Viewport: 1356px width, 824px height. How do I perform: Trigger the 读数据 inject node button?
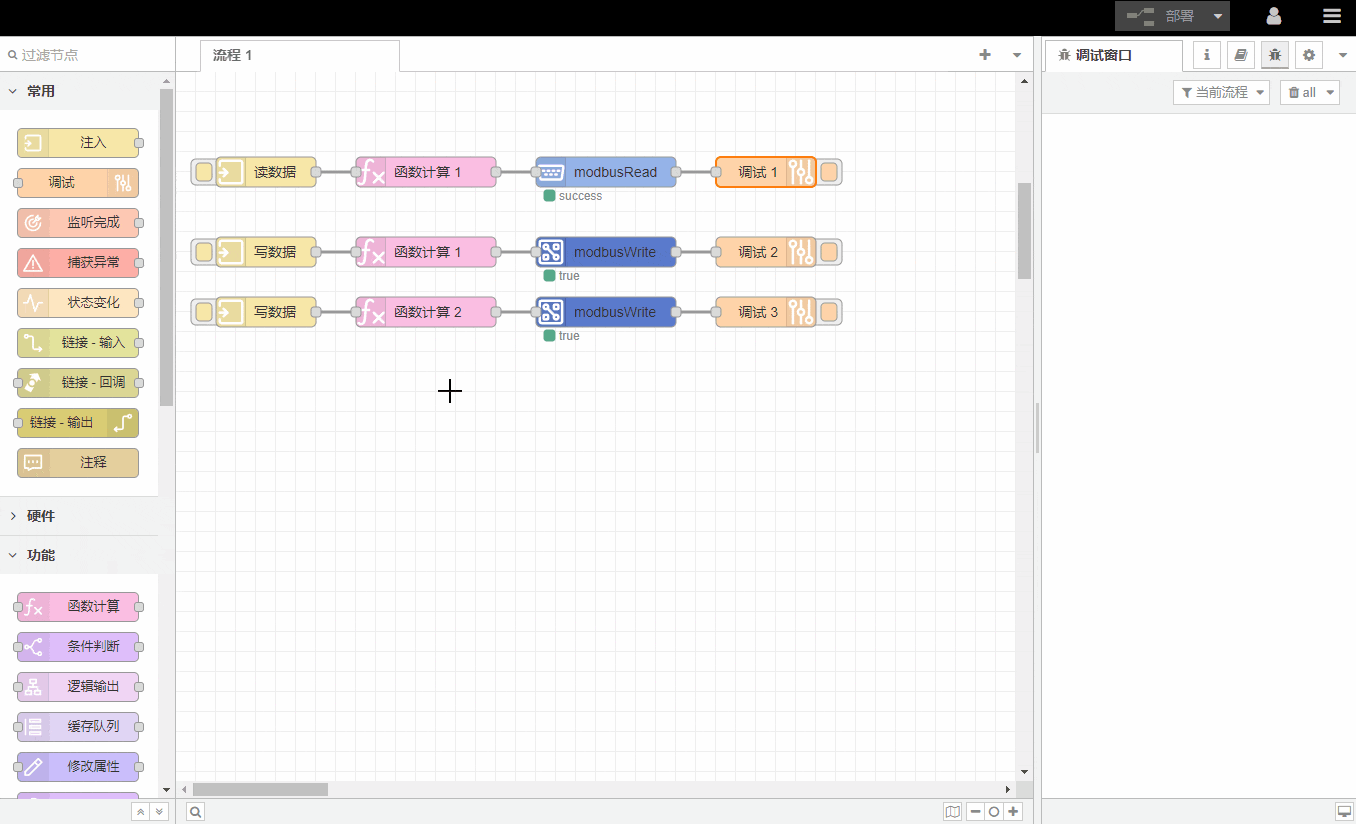[x=204, y=172]
